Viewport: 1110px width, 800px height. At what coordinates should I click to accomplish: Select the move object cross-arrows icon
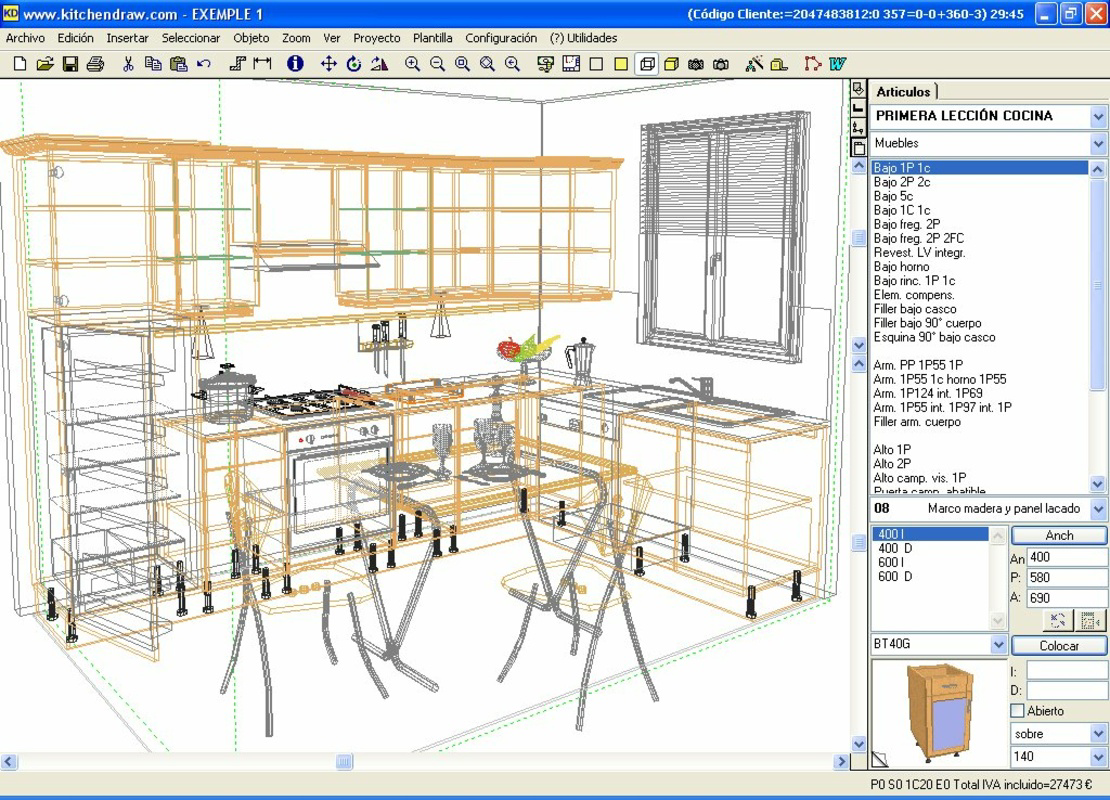point(328,63)
